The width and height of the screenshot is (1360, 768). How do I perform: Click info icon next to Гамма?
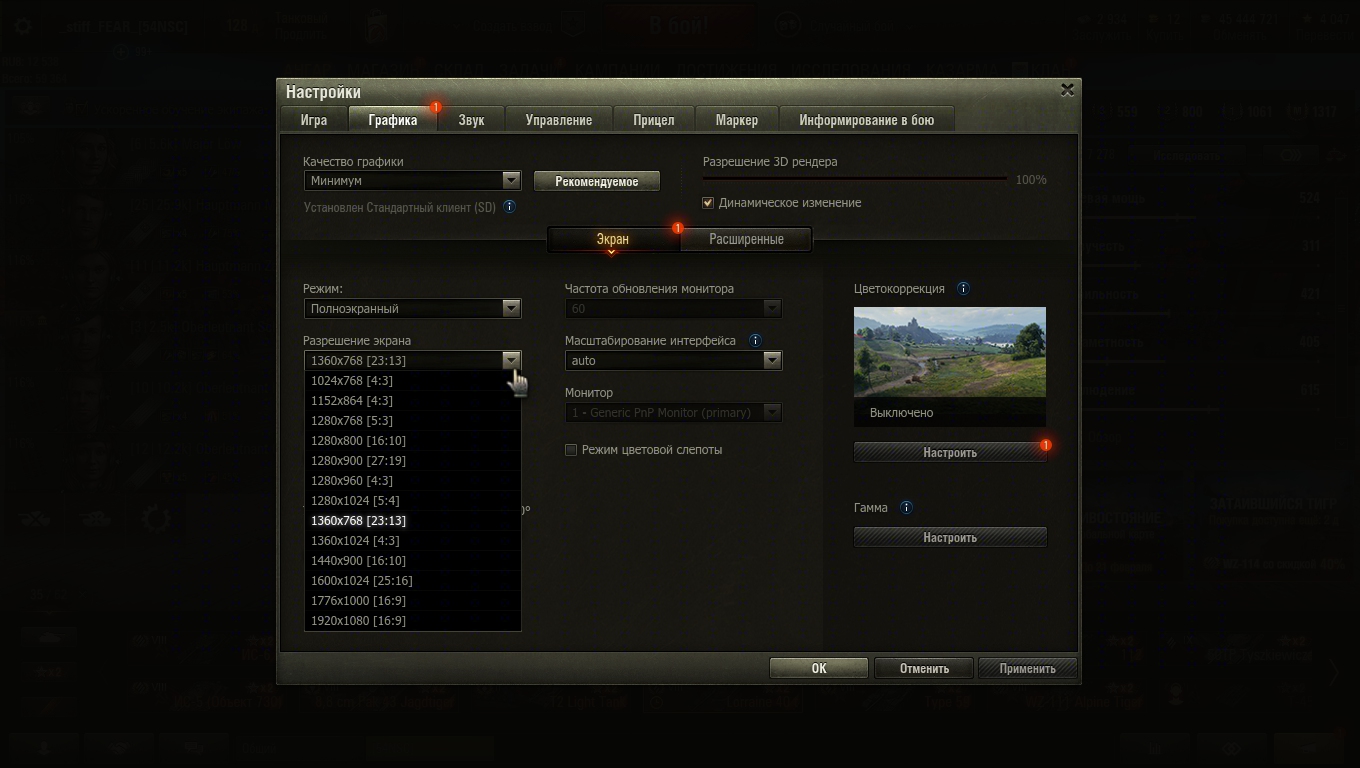(x=906, y=508)
